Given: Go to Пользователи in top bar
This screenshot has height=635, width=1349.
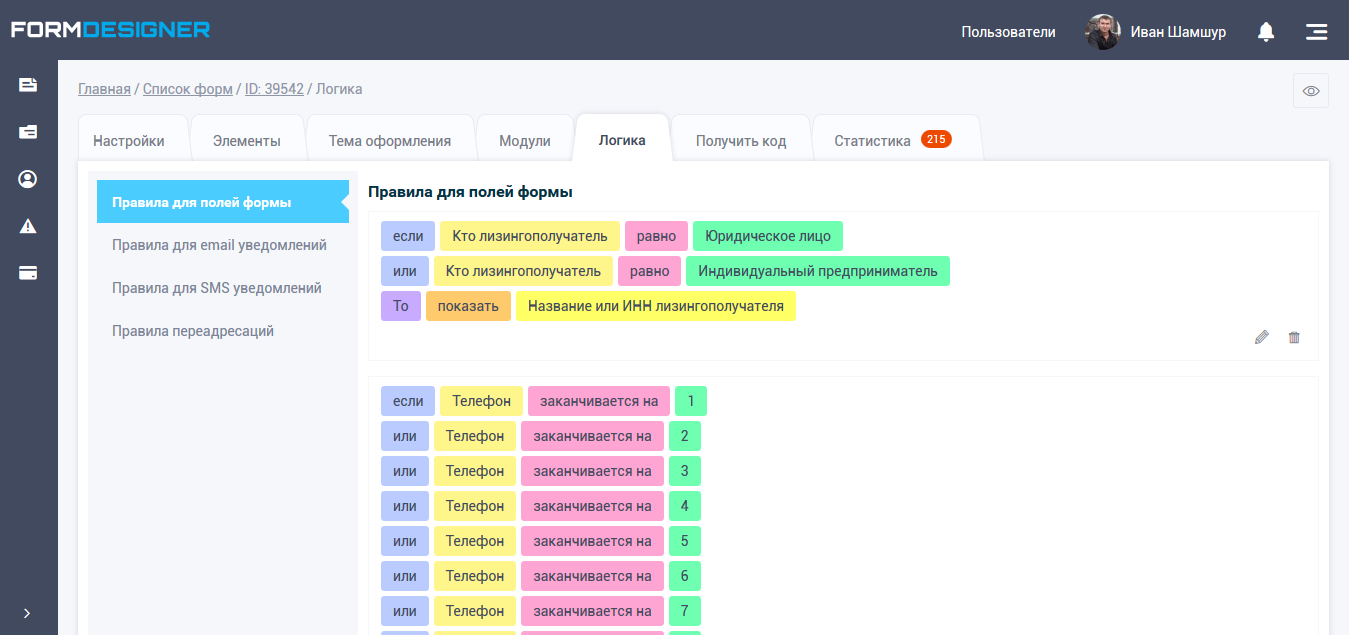Looking at the screenshot, I should pos(1008,32).
